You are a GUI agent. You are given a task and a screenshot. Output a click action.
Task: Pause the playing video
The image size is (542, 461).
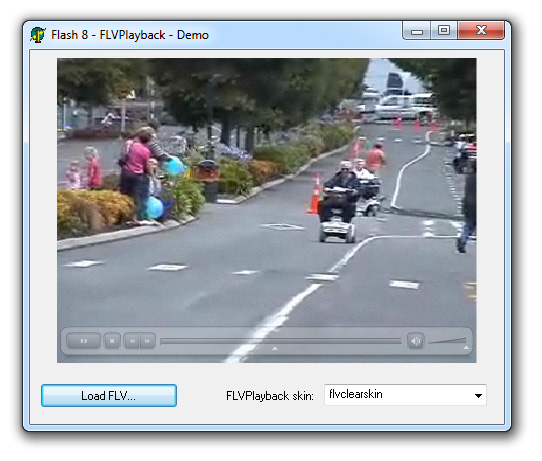[x=84, y=341]
